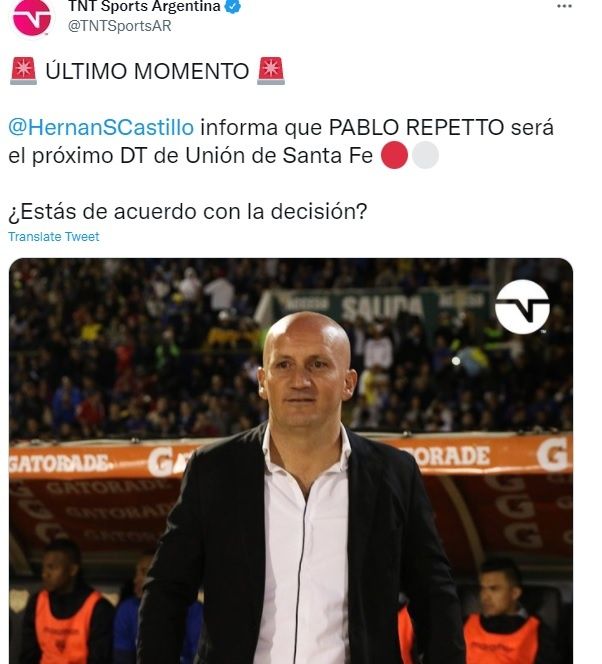Click the red circle emoji

(394, 155)
